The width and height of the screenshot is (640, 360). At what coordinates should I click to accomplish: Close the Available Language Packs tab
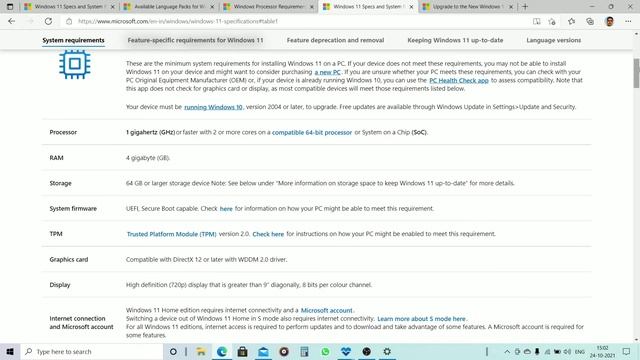pyautogui.click(x=212, y=7)
